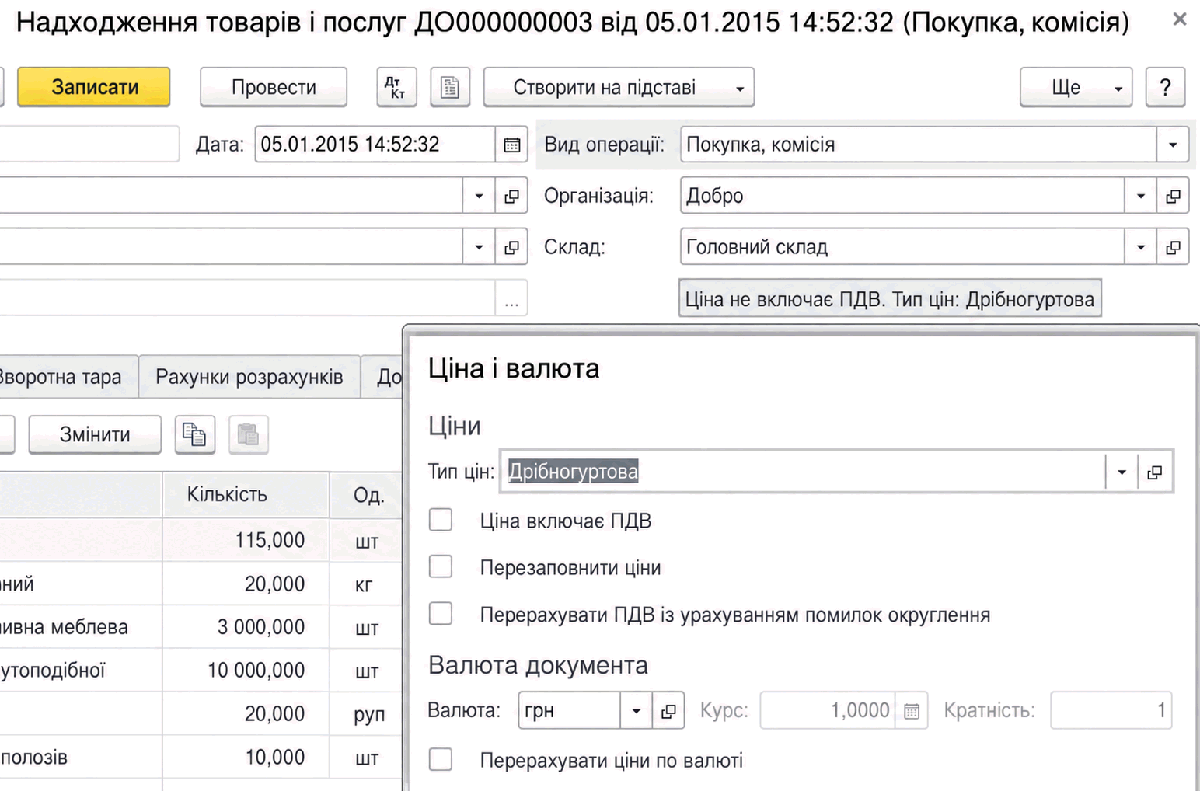Image resolution: width=1200 pixels, height=791 pixels.
Task: Click the Тип цін field with Дрібногуртова
Action: pyautogui.click(x=803, y=473)
